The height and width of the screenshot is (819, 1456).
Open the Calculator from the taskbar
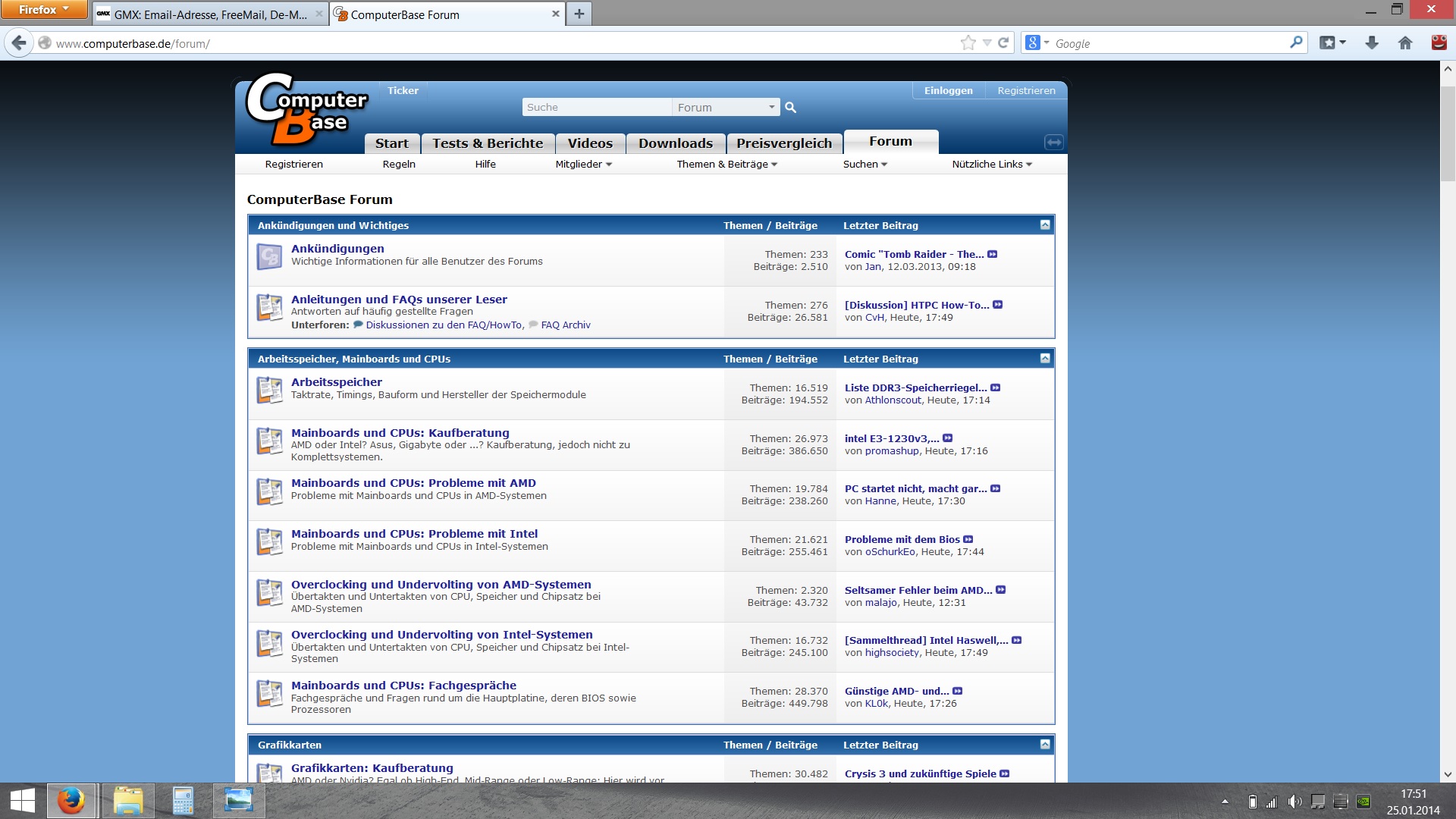point(183,801)
